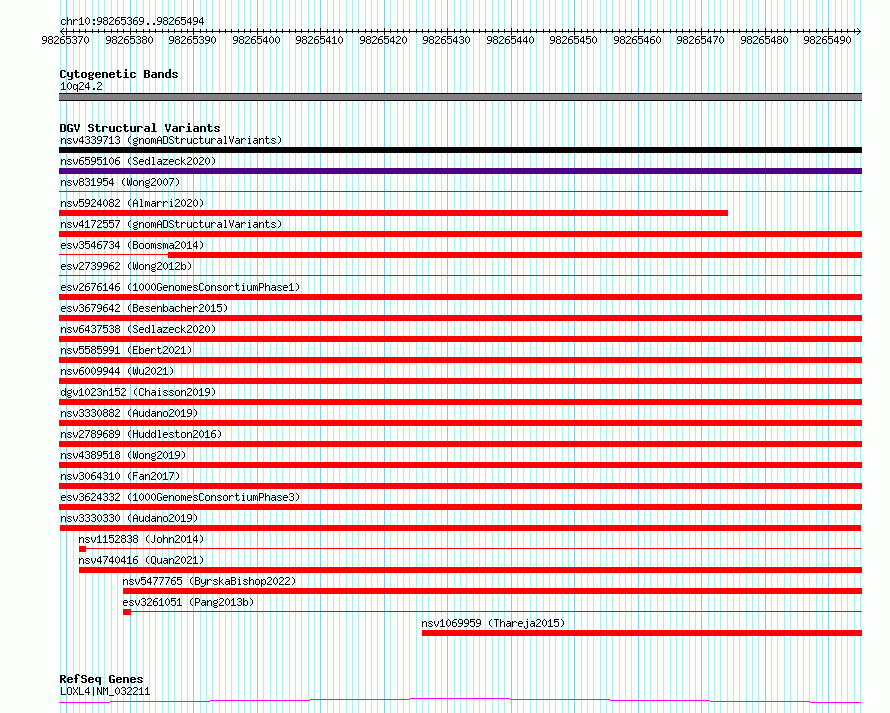Image resolution: width=890 pixels, height=713 pixels.
Task: Click ruler position 98265370
Action: pyautogui.click(x=65, y=40)
